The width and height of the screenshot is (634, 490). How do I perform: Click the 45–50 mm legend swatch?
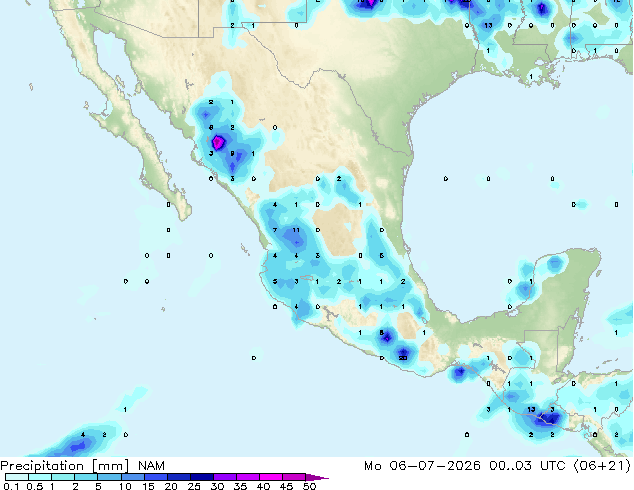[294, 477]
